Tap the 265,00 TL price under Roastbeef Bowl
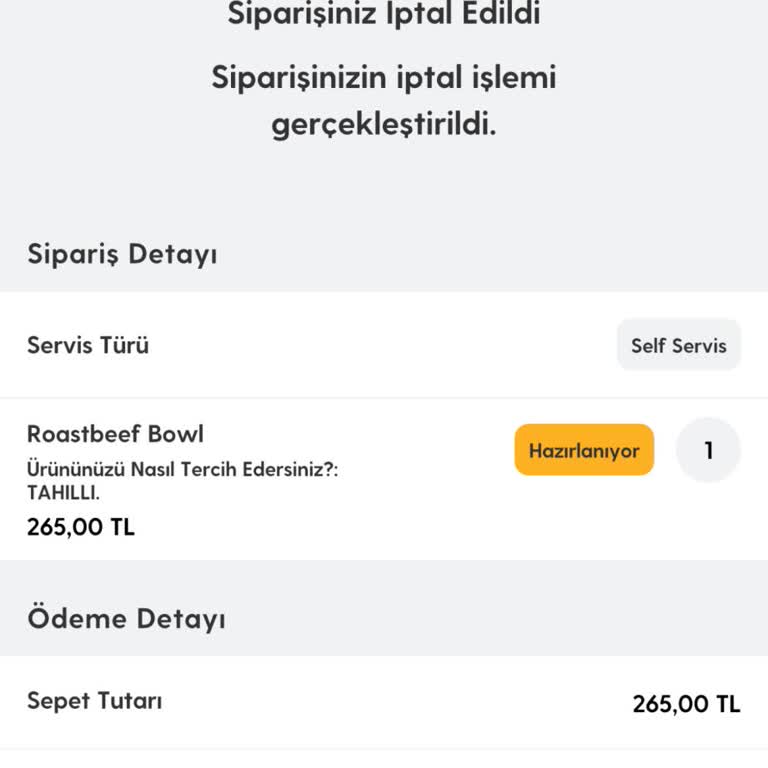 click(81, 527)
